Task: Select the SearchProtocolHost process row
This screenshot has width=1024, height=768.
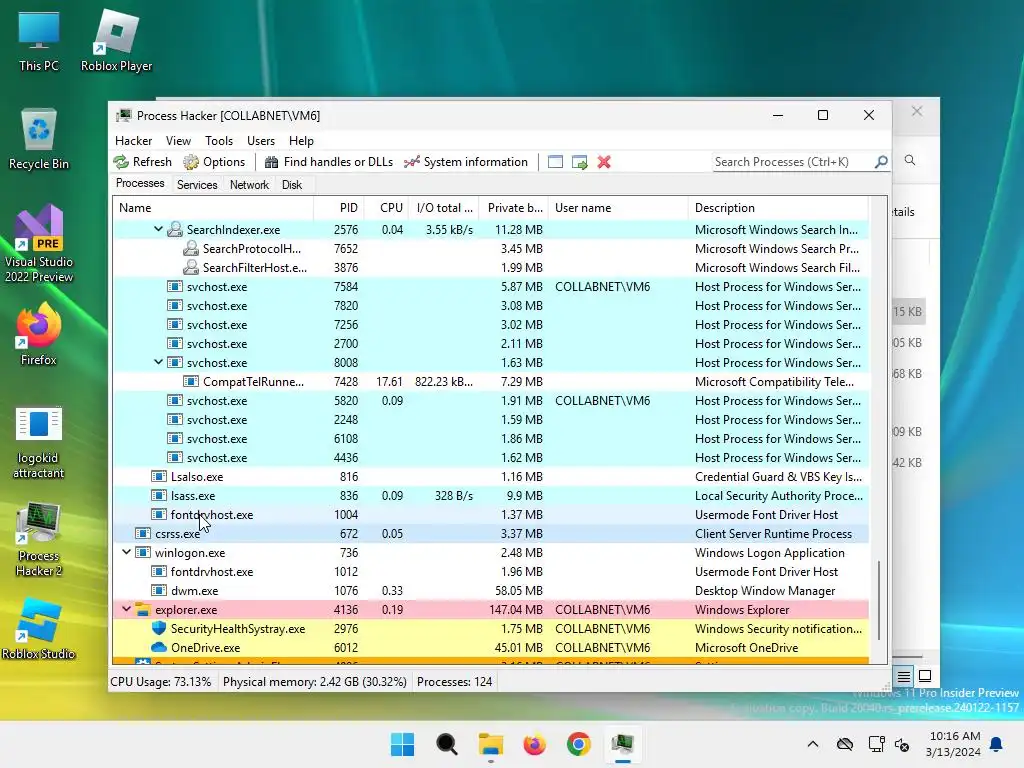Action: tap(491, 249)
